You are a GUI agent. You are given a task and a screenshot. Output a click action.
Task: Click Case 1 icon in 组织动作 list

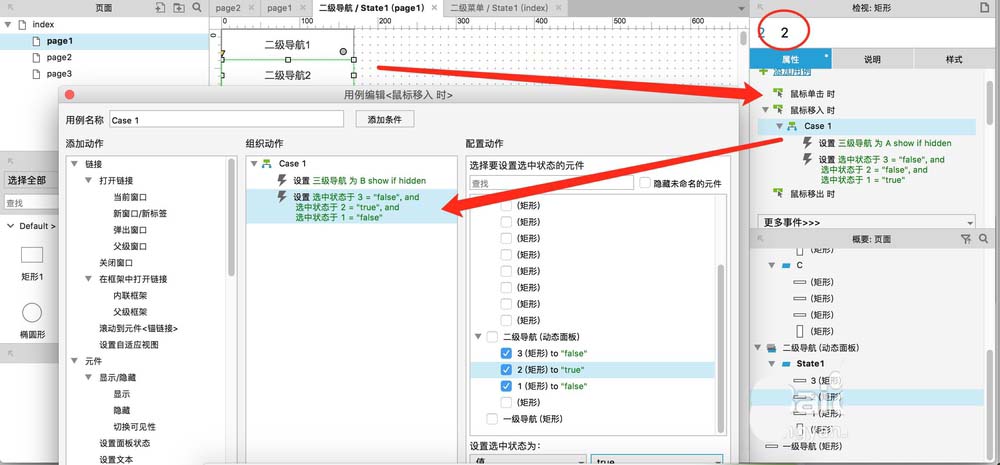(x=267, y=164)
